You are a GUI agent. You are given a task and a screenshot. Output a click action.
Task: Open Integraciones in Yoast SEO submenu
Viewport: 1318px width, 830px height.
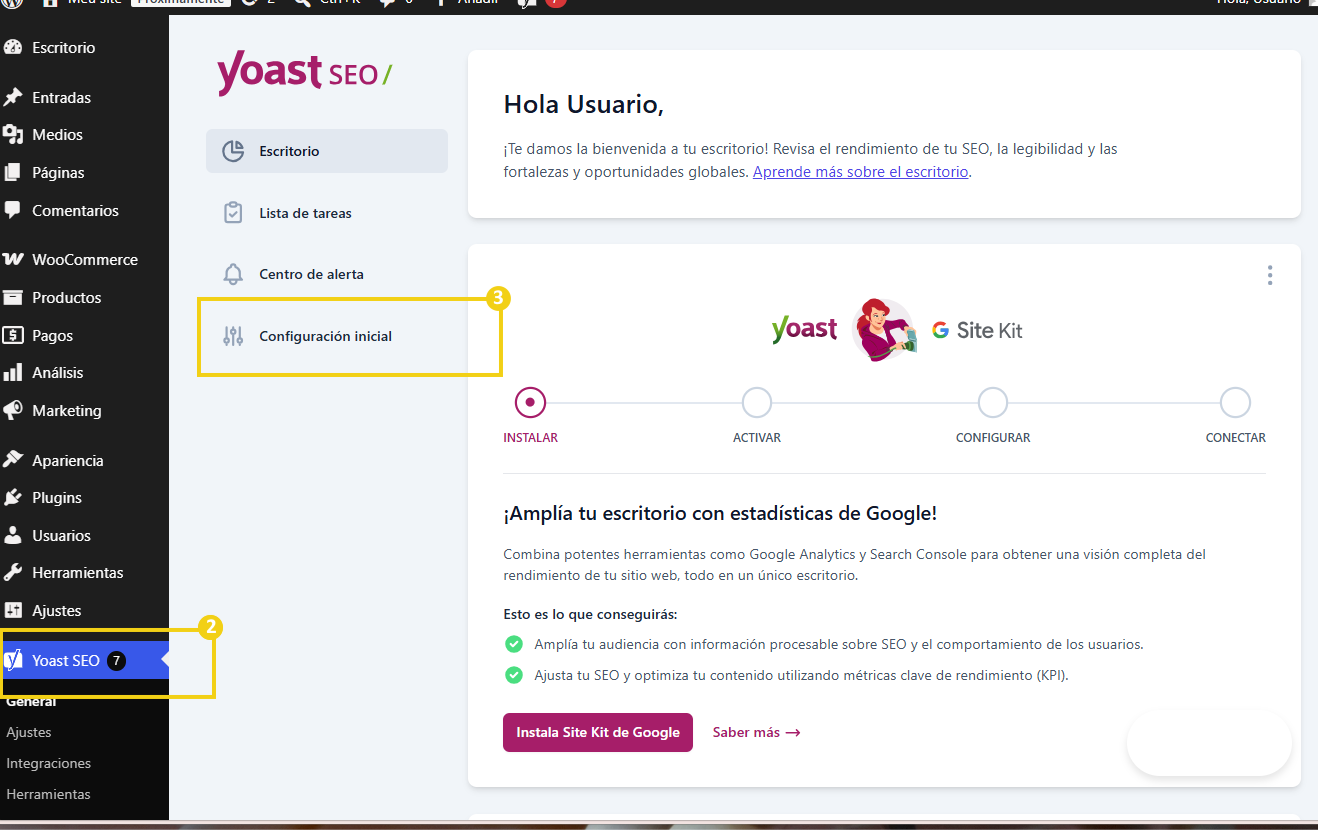(48, 763)
